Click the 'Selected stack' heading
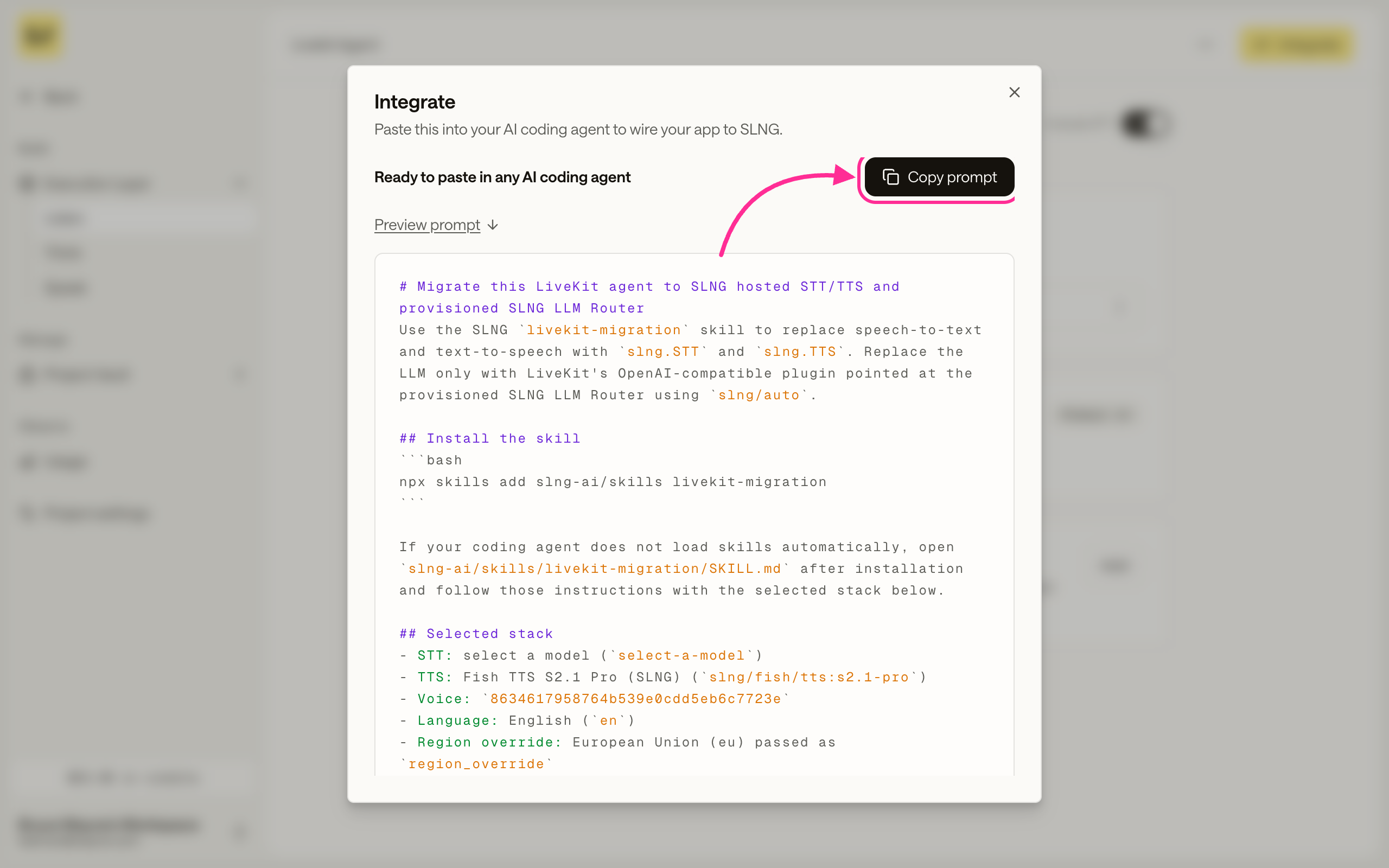 [x=476, y=634]
